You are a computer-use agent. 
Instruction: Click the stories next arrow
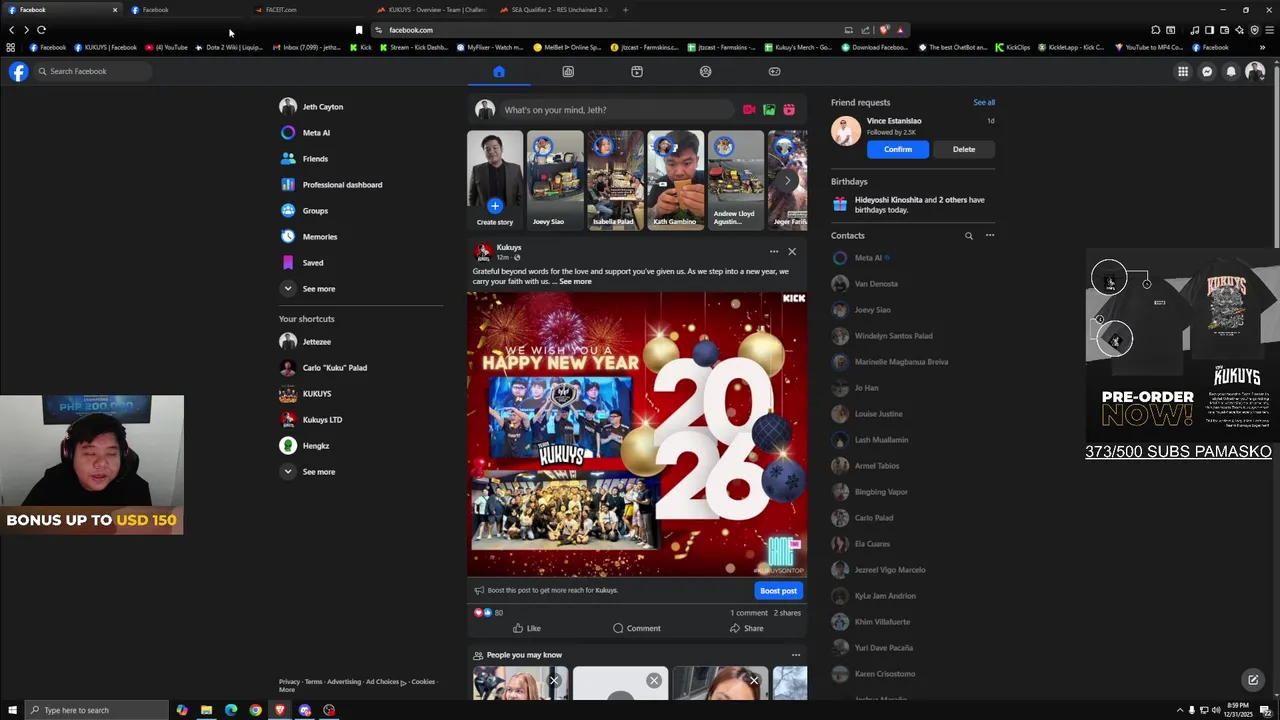tap(789, 181)
